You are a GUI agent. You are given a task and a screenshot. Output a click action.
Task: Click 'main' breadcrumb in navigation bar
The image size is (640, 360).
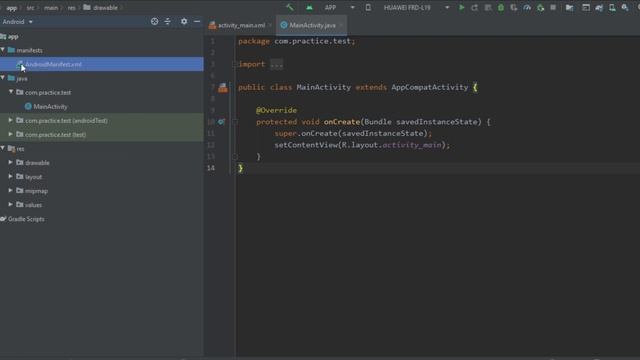(x=51, y=8)
